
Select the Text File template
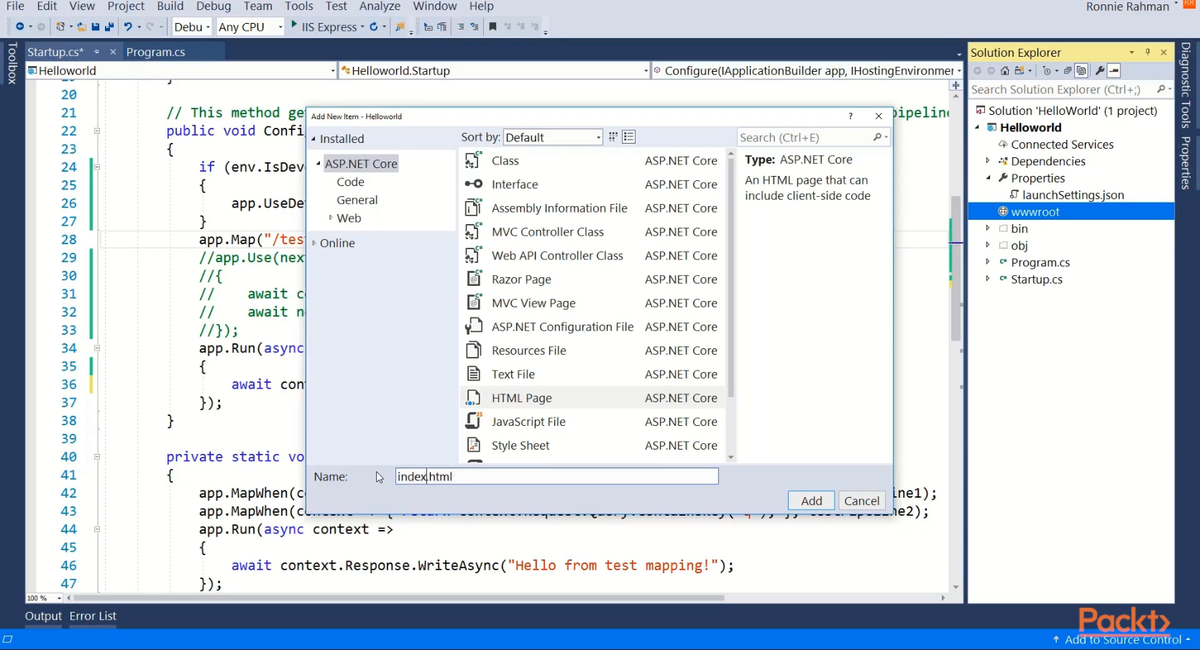point(594,374)
